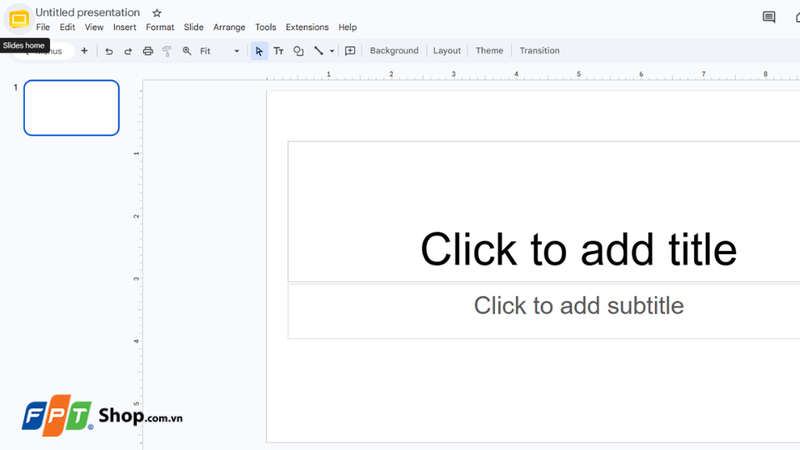The image size is (800, 450).
Task: Rename the Untitled presentation title
Action: pos(88,12)
